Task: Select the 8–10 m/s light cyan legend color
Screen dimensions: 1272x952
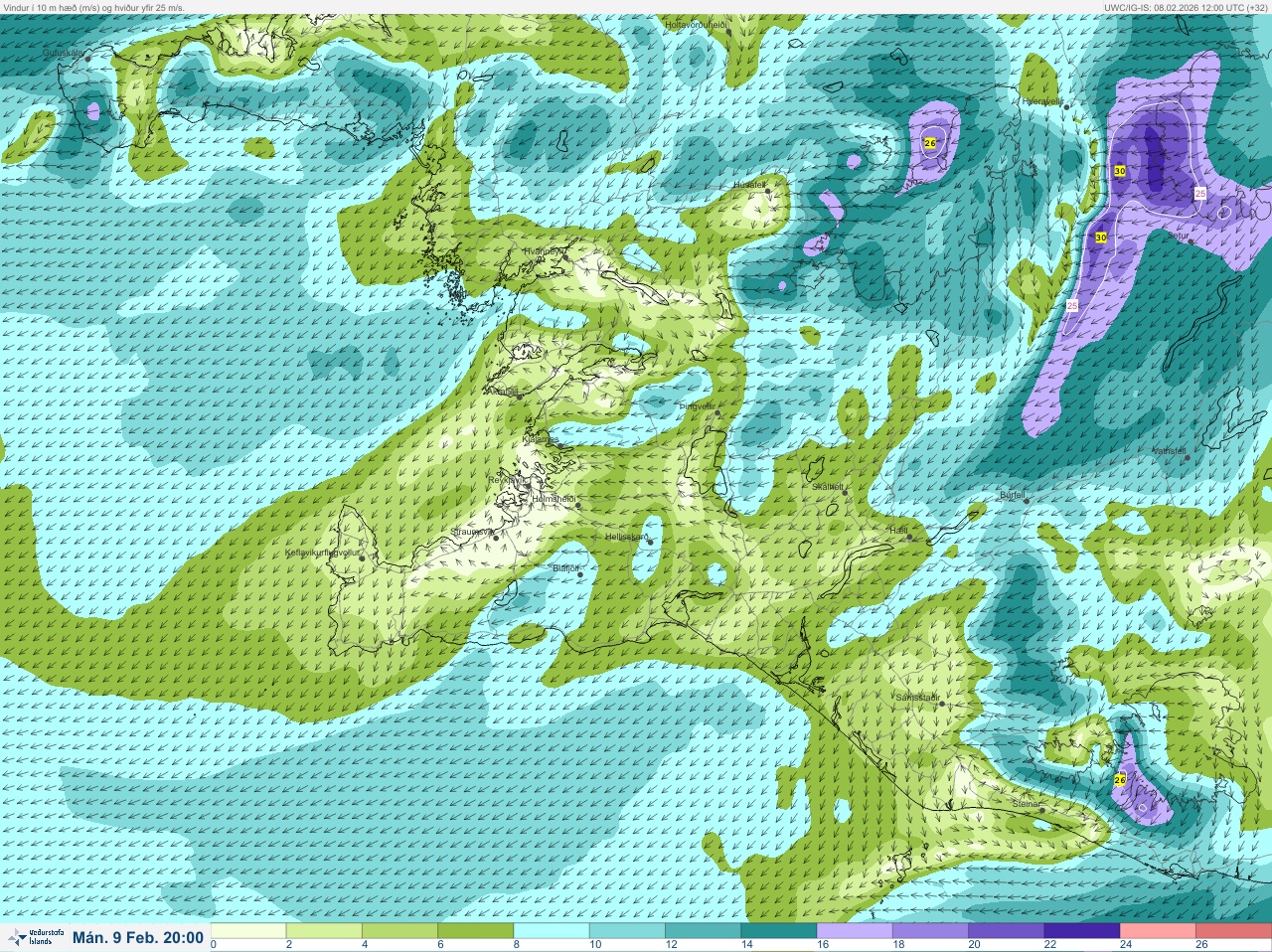Action: click(x=552, y=931)
